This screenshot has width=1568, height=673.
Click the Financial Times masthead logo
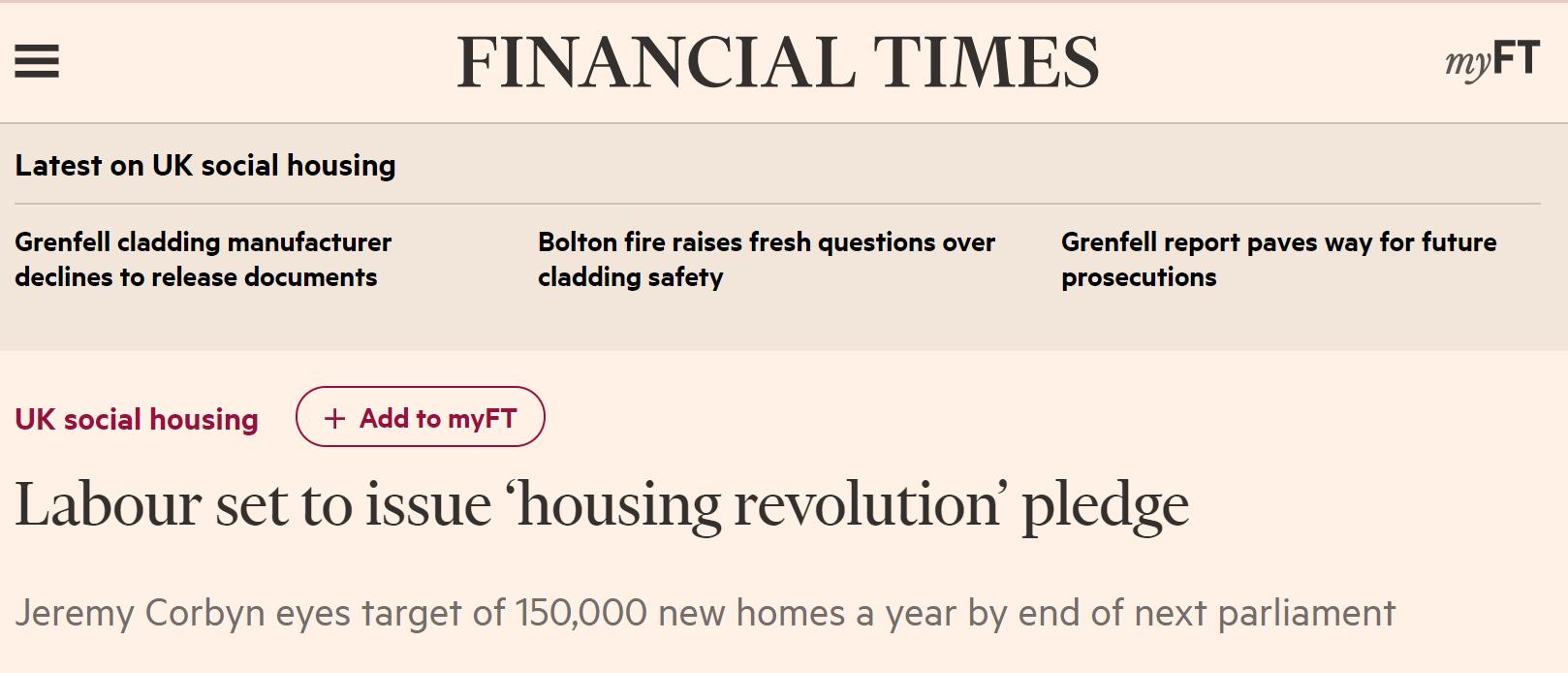click(777, 62)
